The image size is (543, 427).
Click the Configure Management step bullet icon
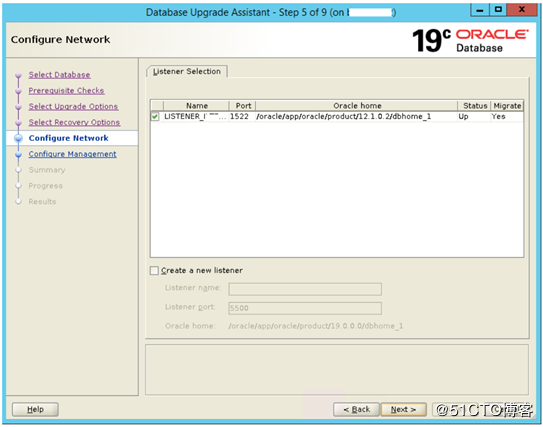pos(19,154)
